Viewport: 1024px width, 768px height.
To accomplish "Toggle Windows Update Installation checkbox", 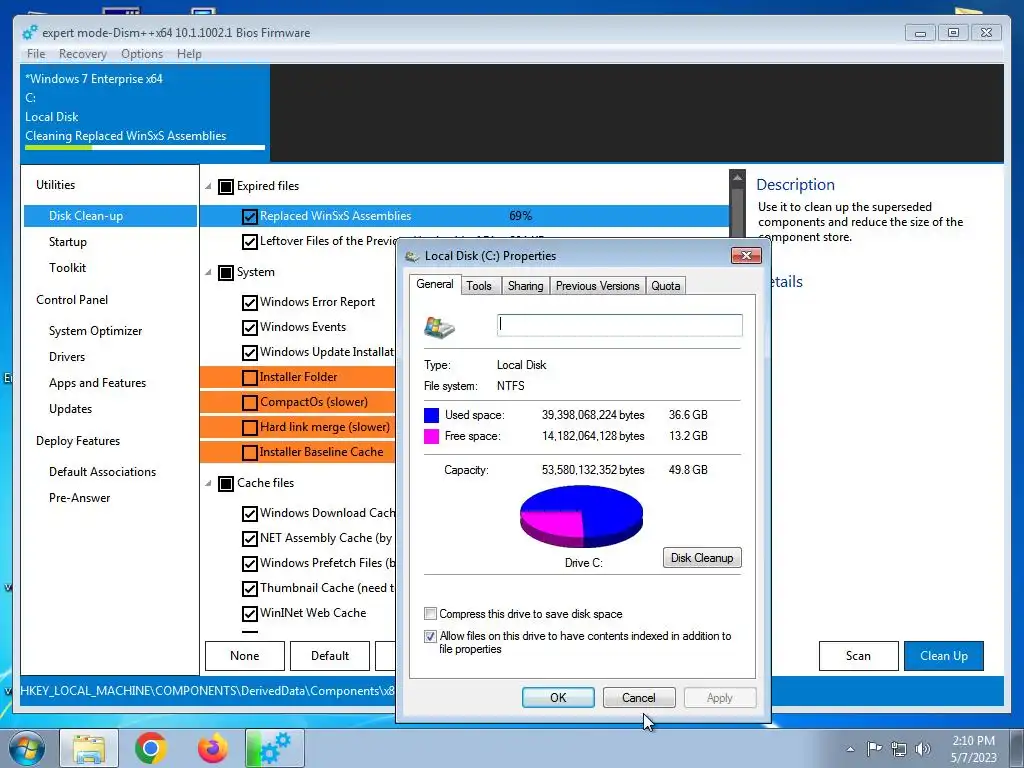I will click(x=249, y=353).
